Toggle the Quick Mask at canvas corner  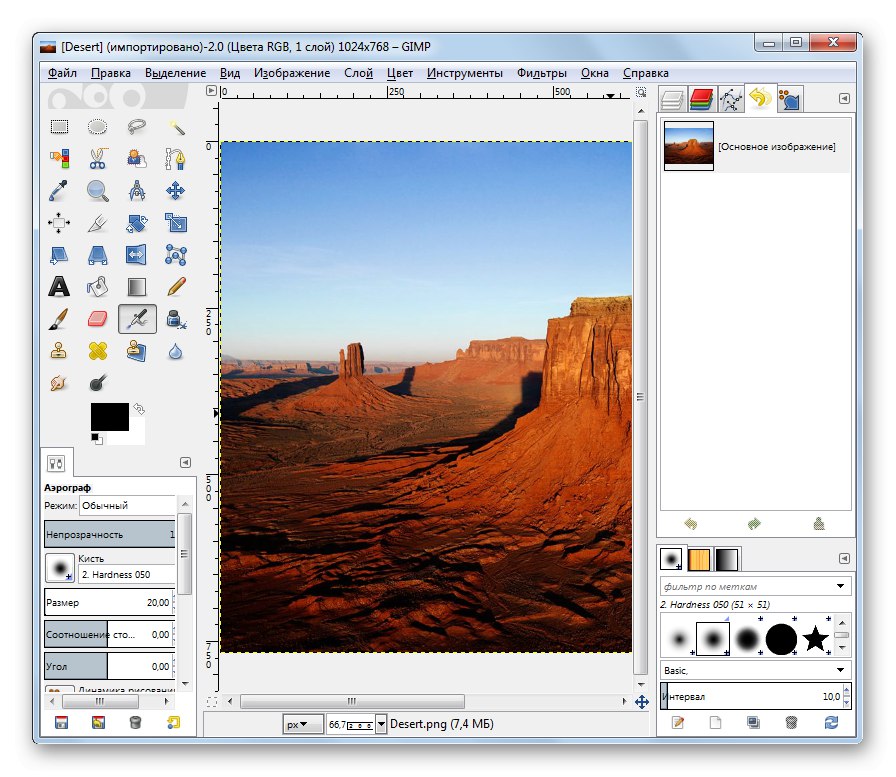tap(212, 702)
